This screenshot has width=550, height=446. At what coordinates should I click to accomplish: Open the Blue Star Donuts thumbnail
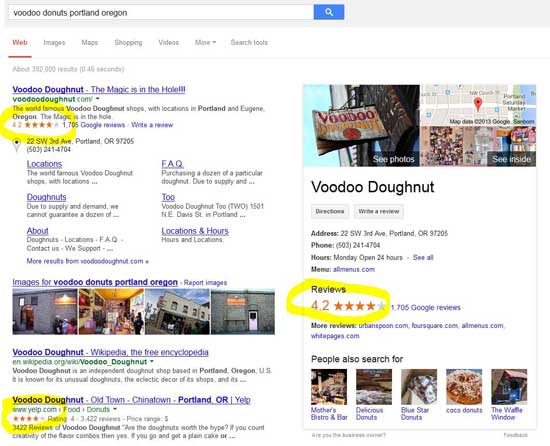click(419, 387)
